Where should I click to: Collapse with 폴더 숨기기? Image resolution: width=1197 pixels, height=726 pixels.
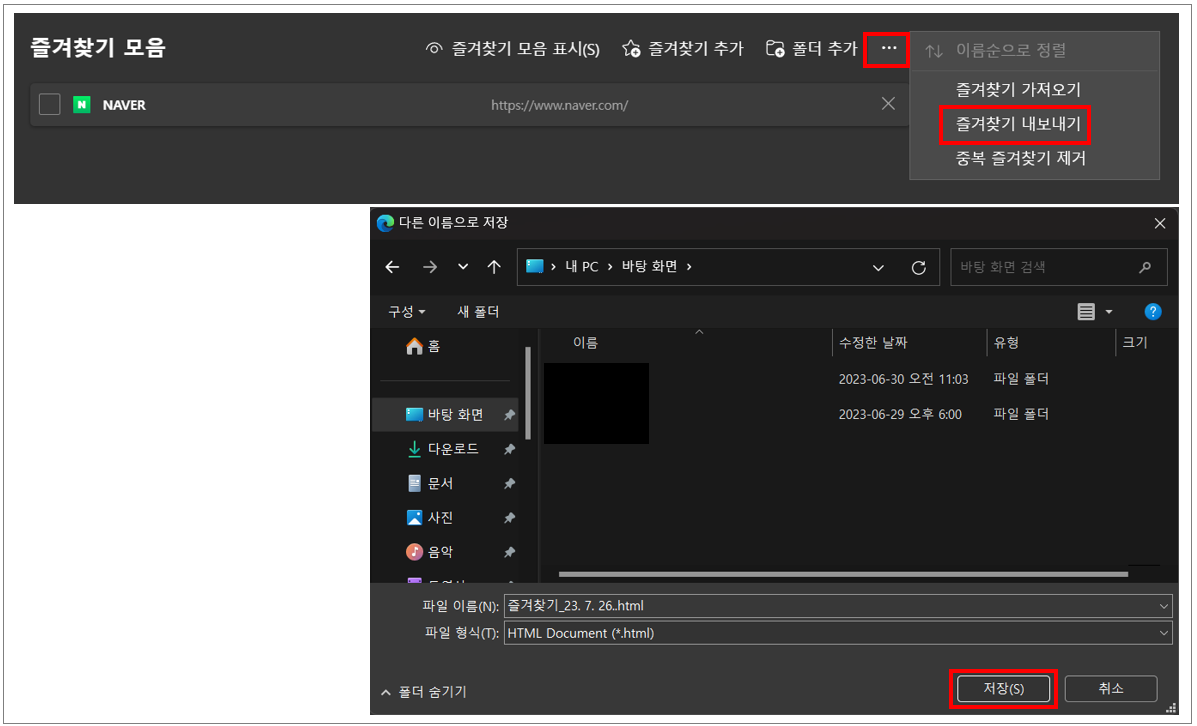pos(424,692)
